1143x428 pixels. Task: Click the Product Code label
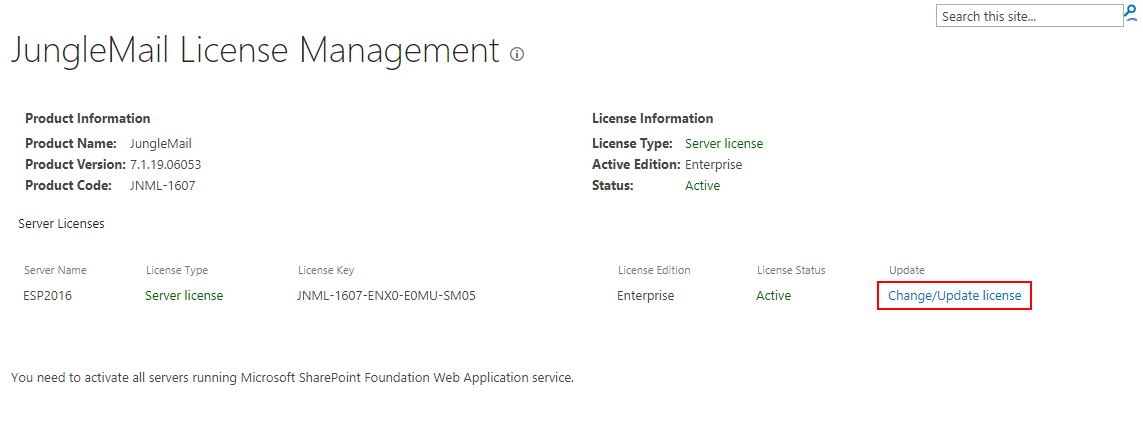[68, 185]
